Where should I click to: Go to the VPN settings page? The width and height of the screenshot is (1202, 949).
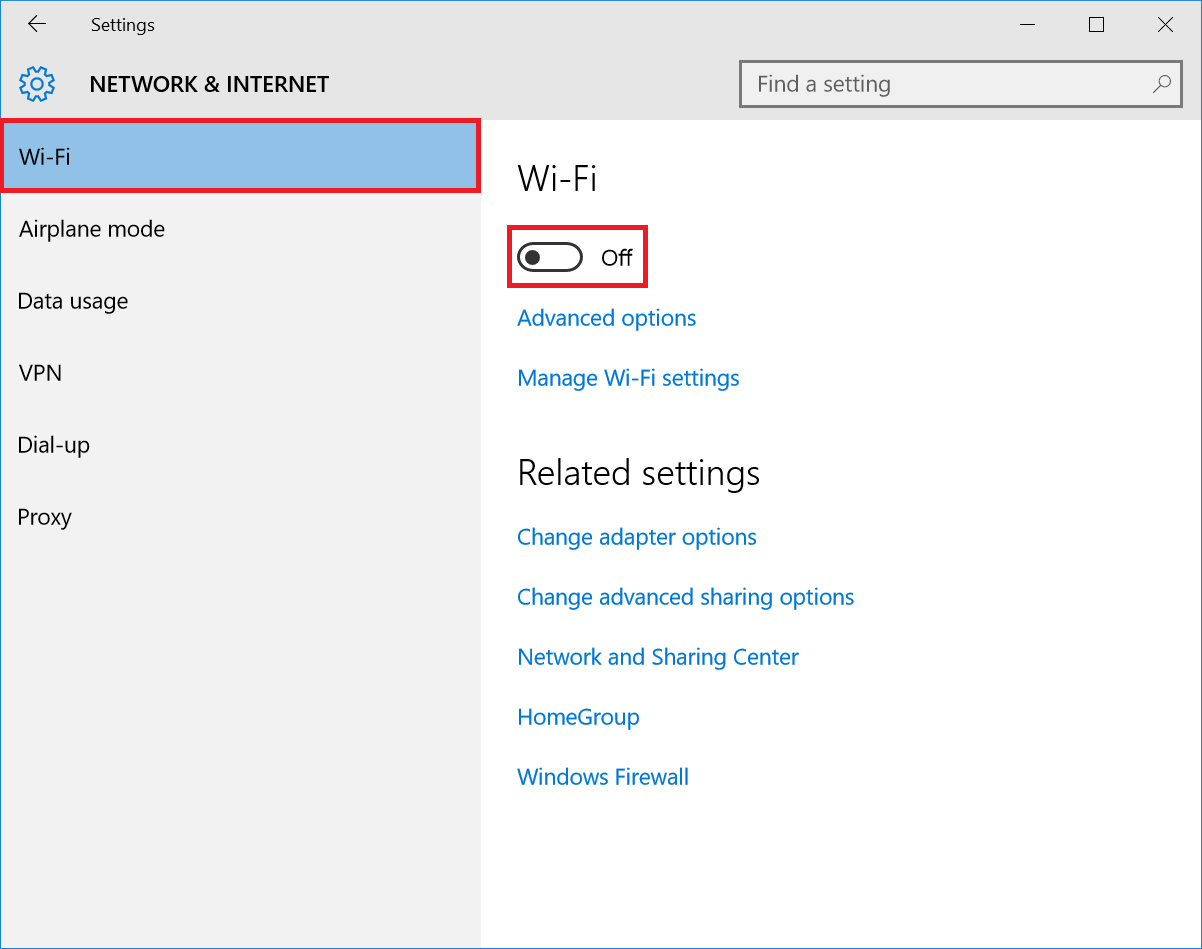pos(40,373)
